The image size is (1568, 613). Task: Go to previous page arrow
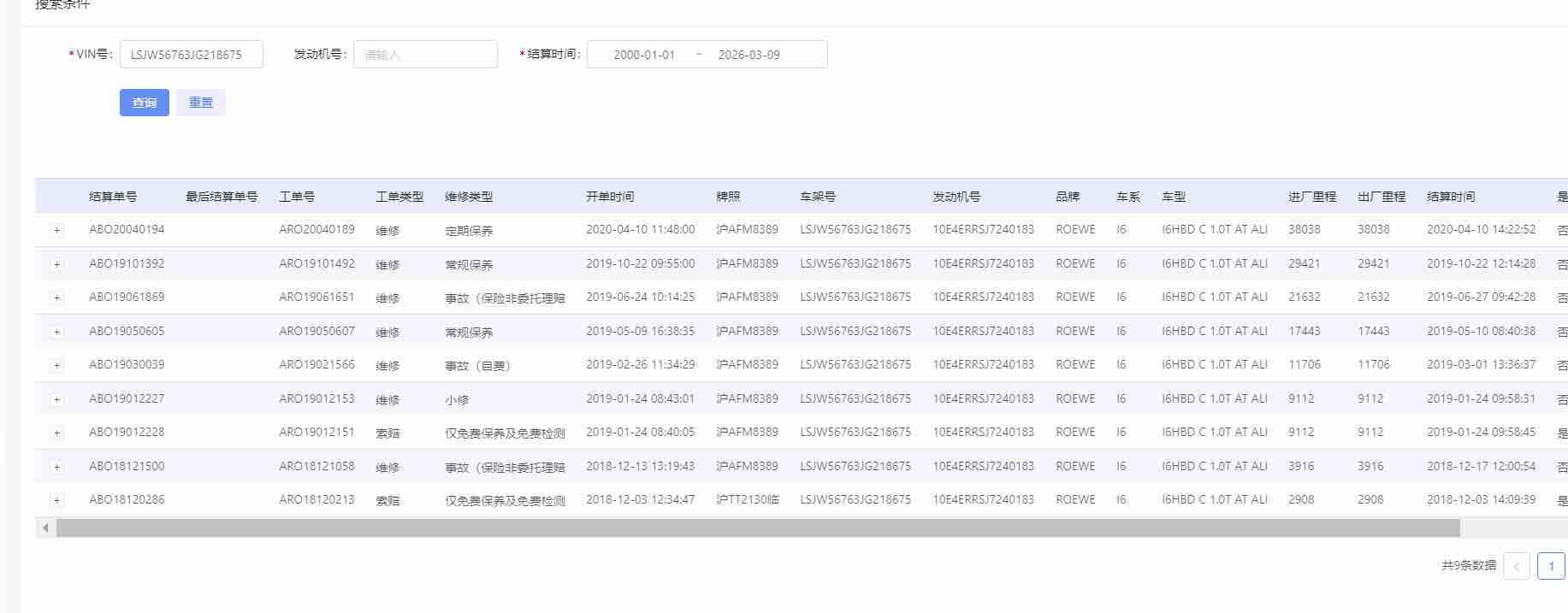pos(1516,566)
